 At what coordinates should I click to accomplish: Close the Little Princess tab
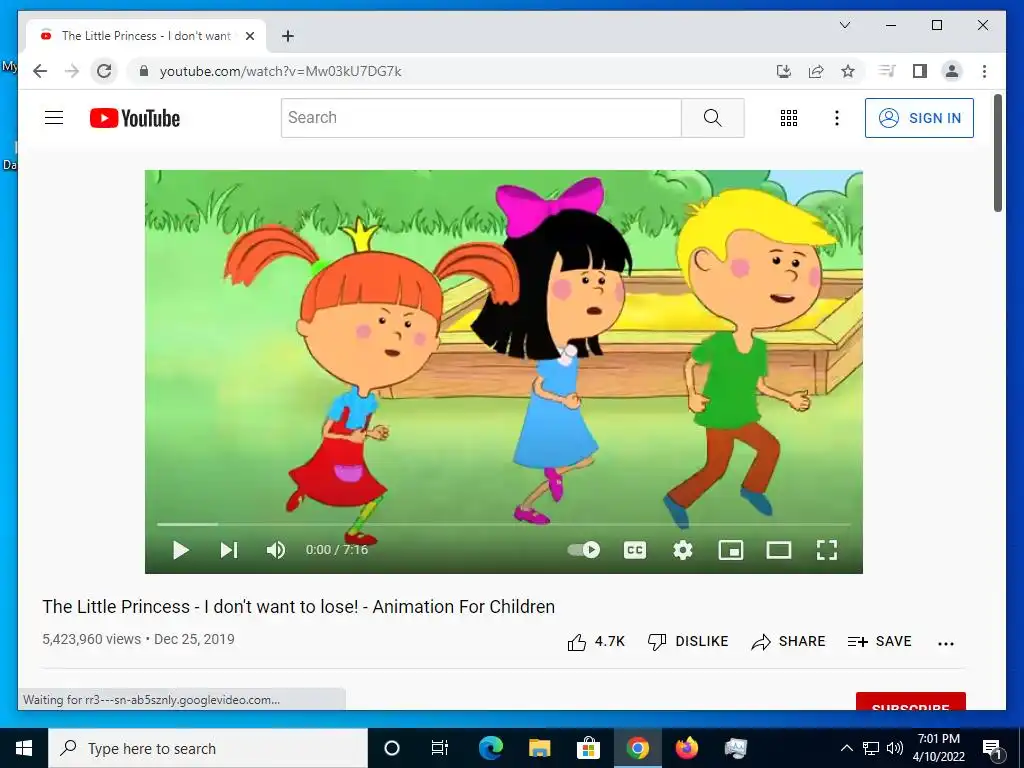(x=249, y=36)
